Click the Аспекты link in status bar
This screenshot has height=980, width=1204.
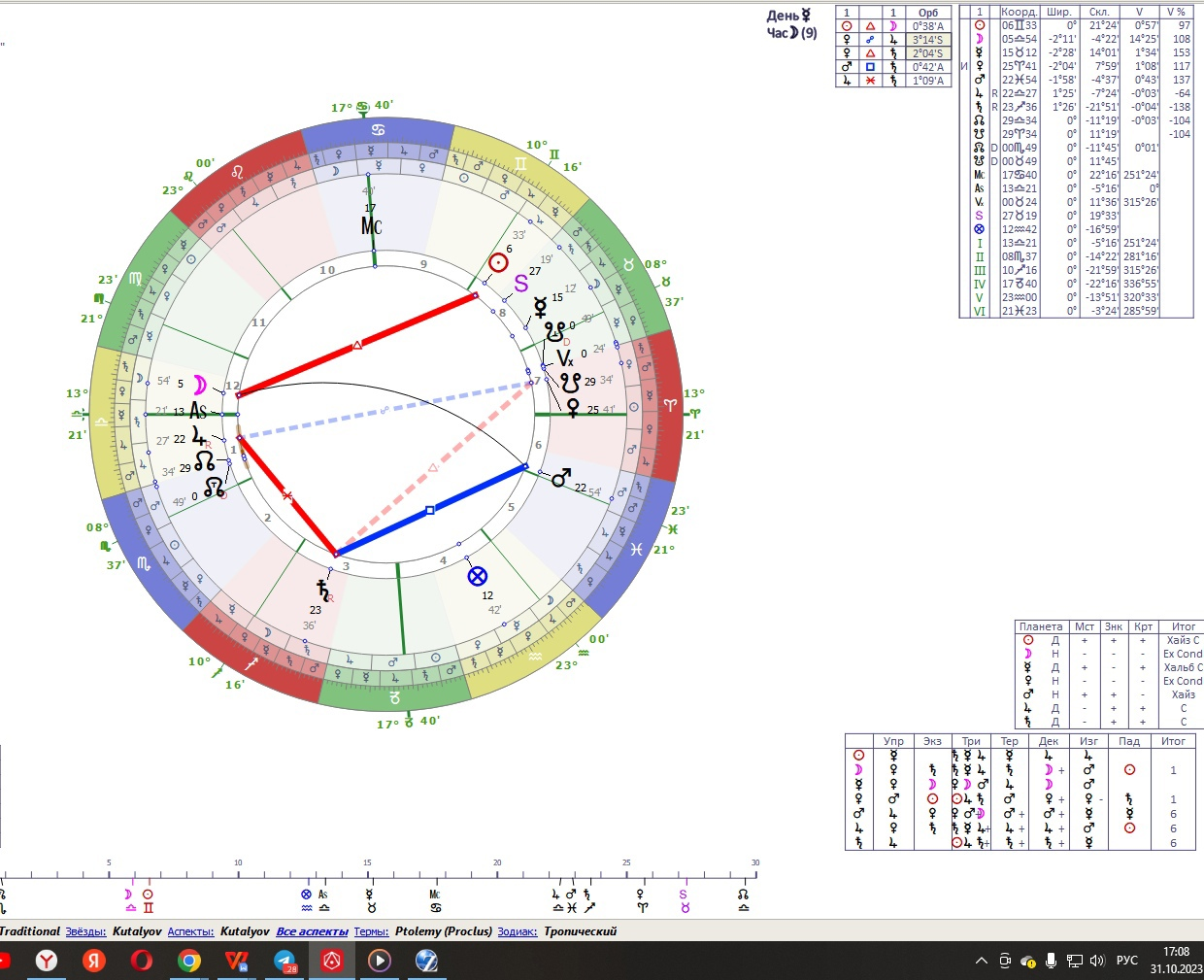coord(190,931)
